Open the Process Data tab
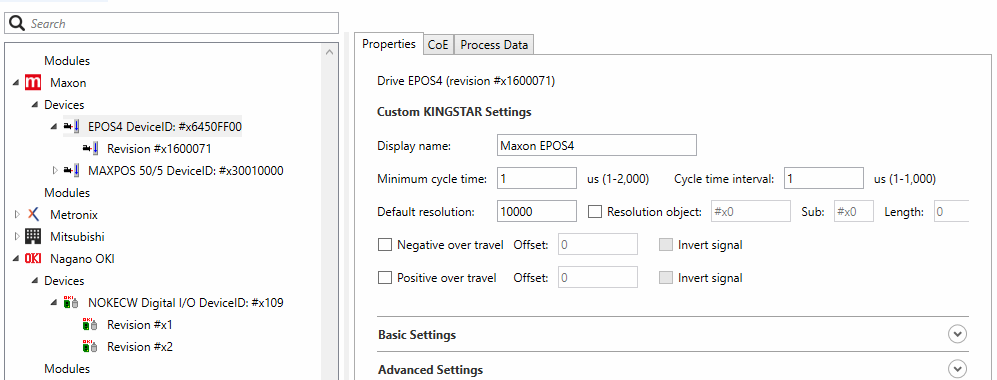997x380 pixels. (x=494, y=44)
